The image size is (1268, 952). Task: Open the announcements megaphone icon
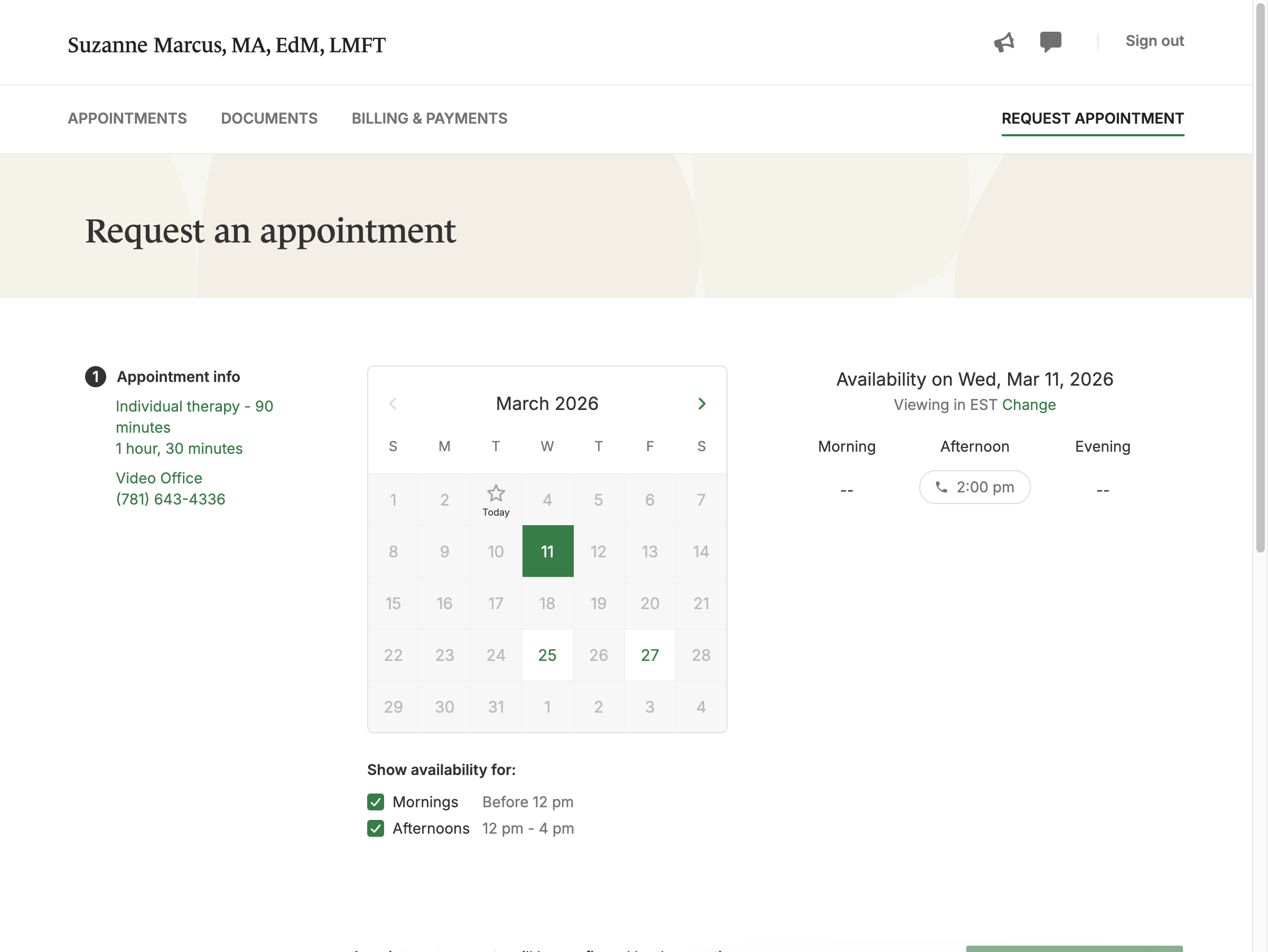(x=1004, y=42)
